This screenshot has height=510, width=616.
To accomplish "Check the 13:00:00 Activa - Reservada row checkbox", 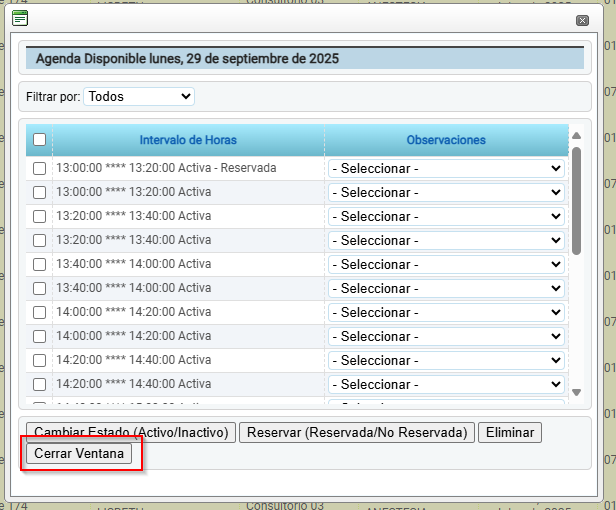I will point(39,168).
